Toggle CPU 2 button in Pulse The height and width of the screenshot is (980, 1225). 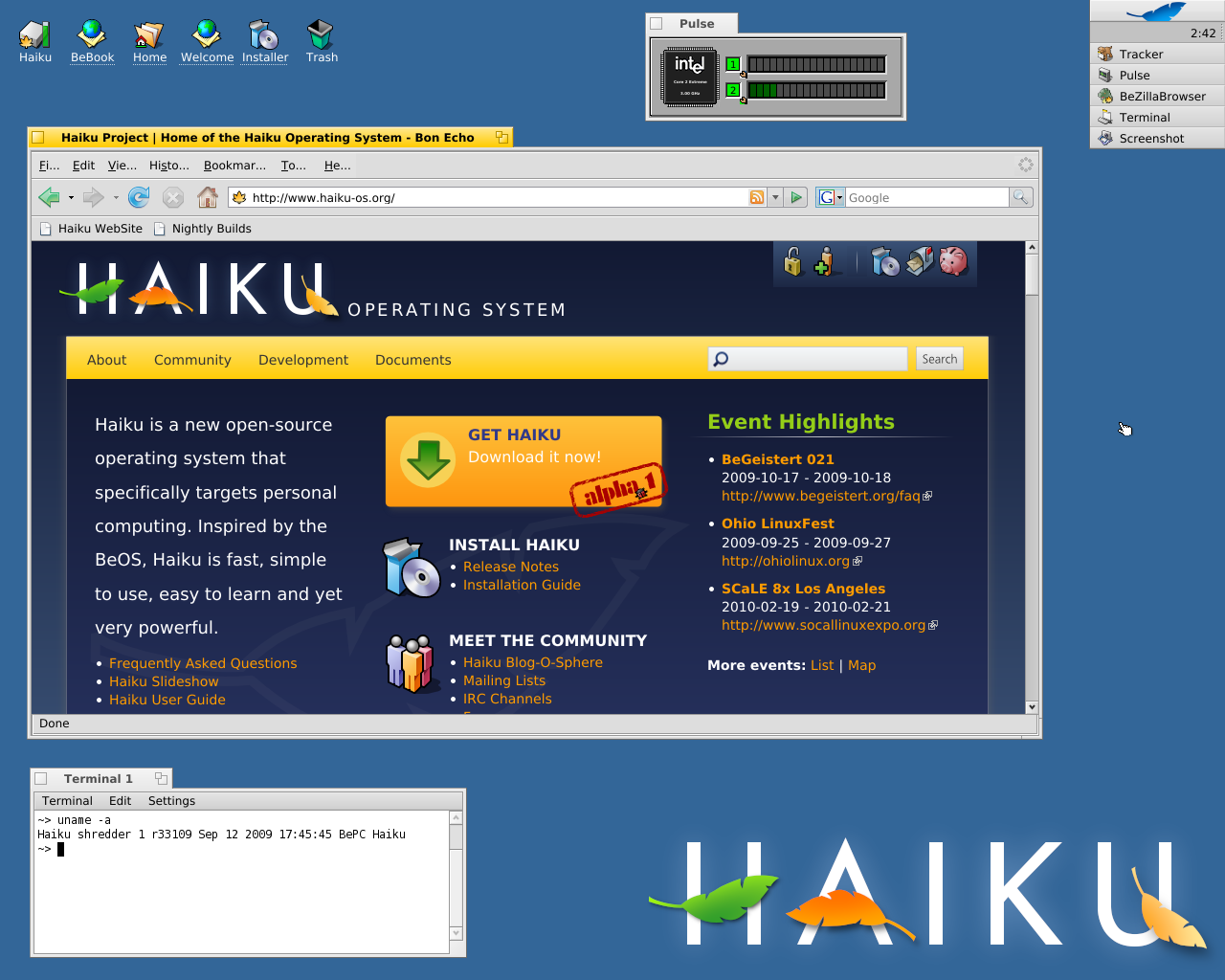[x=733, y=90]
